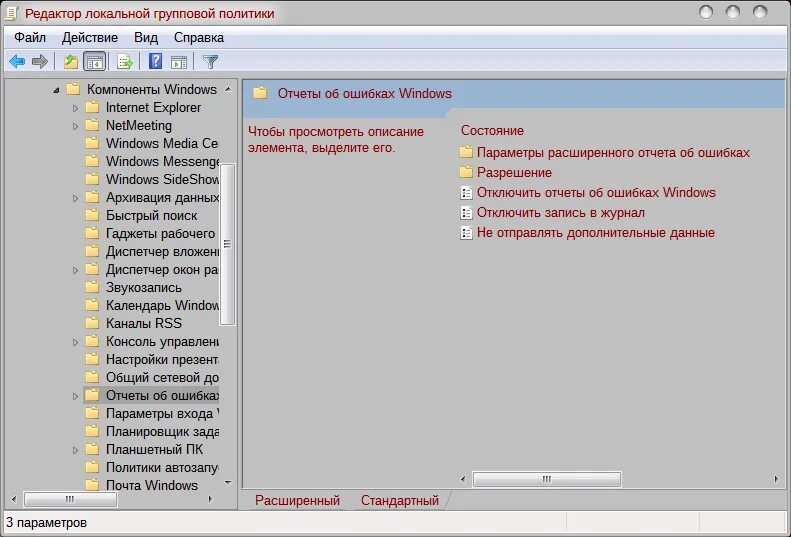This screenshot has width=791, height=537.
Task: Select Windows Media Center folder in tree
Action: [161, 143]
